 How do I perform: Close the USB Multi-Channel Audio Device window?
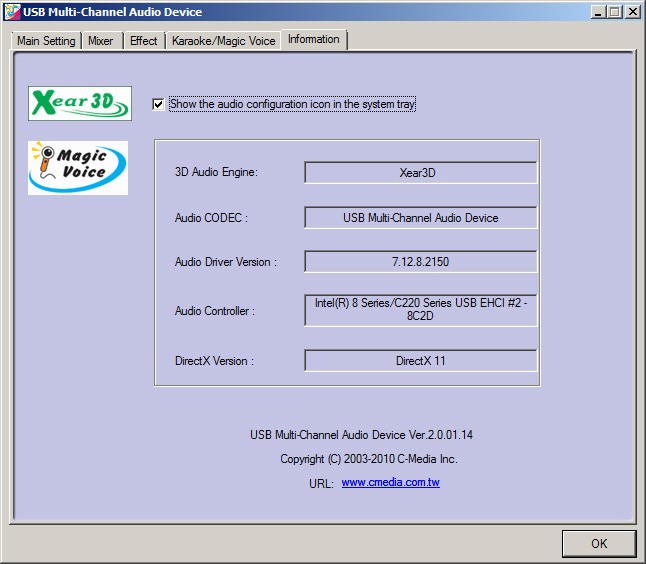point(632,12)
